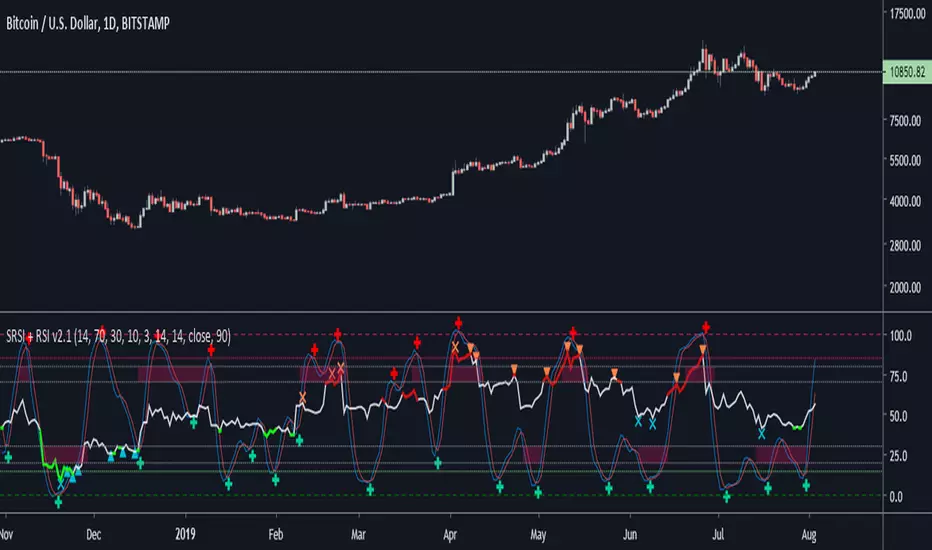Click the Apr label on time axis
This screenshot has height=550, width=932.
[450, 535]
